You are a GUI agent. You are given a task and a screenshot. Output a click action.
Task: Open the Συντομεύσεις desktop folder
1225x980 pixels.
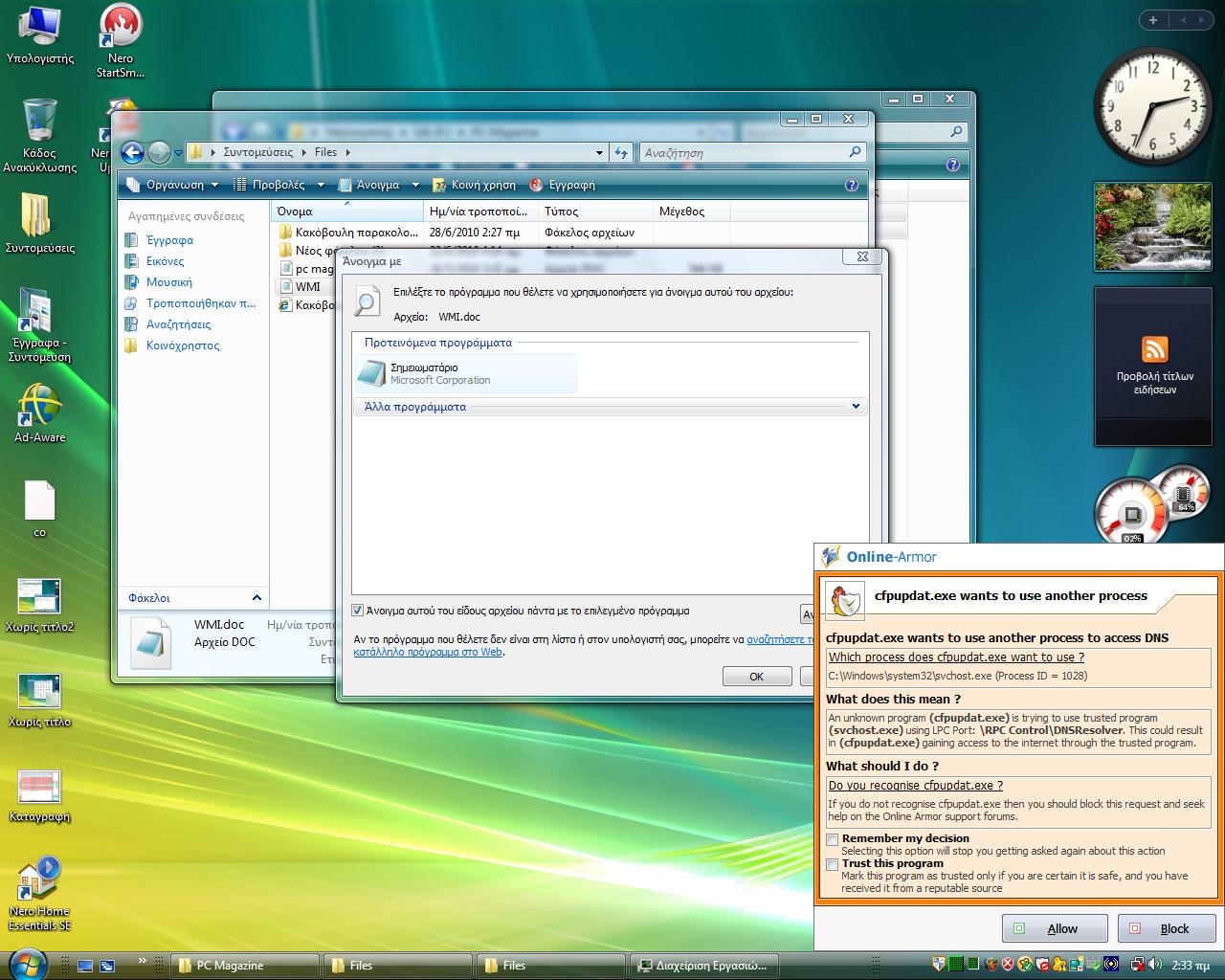39,222
